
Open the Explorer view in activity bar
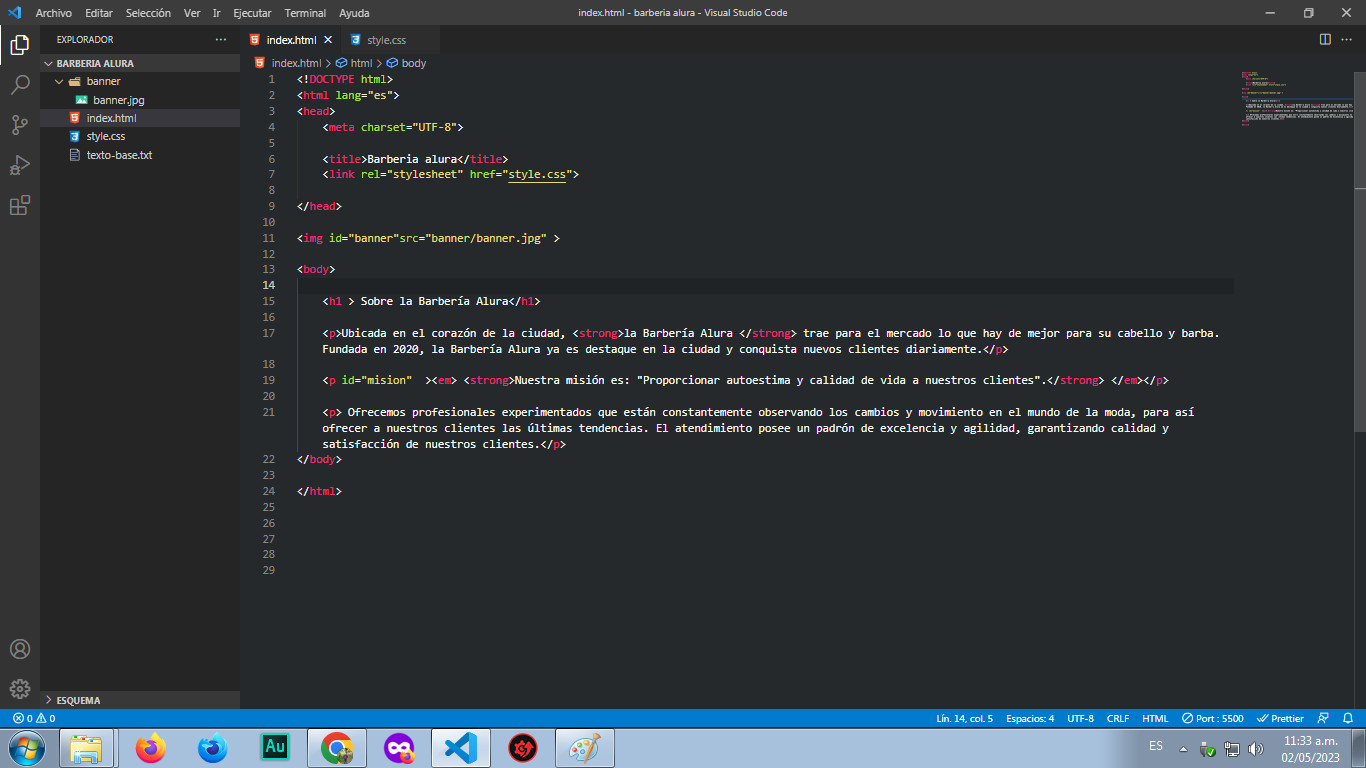20,44
